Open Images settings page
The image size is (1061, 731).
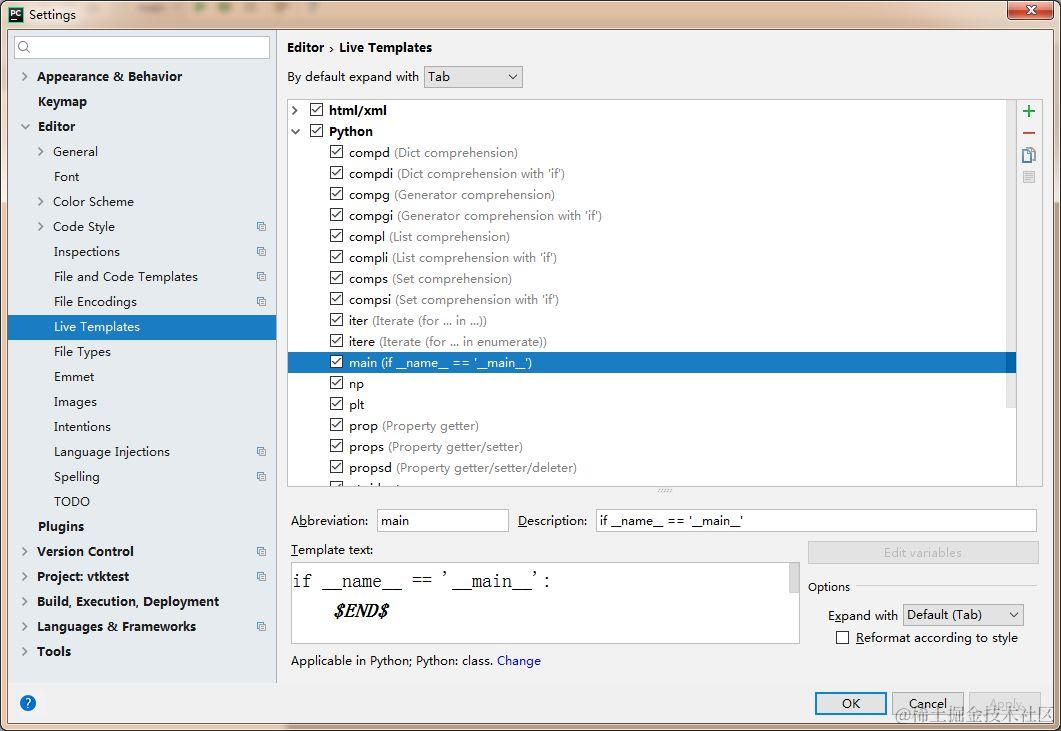click(75, 402)
